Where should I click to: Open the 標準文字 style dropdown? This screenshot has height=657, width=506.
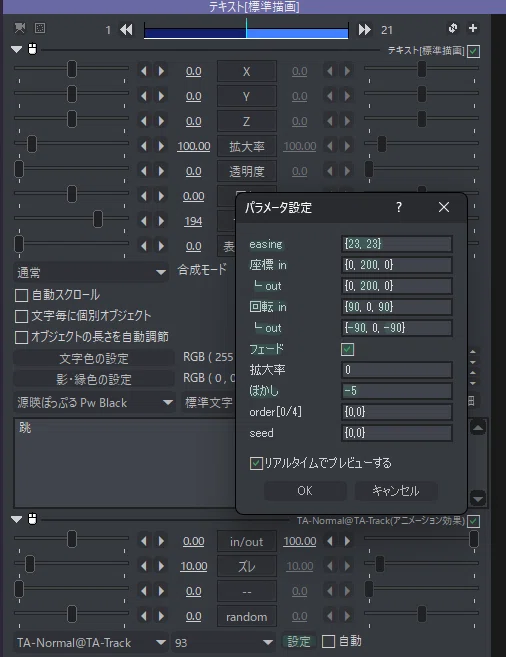pos(209,403)
